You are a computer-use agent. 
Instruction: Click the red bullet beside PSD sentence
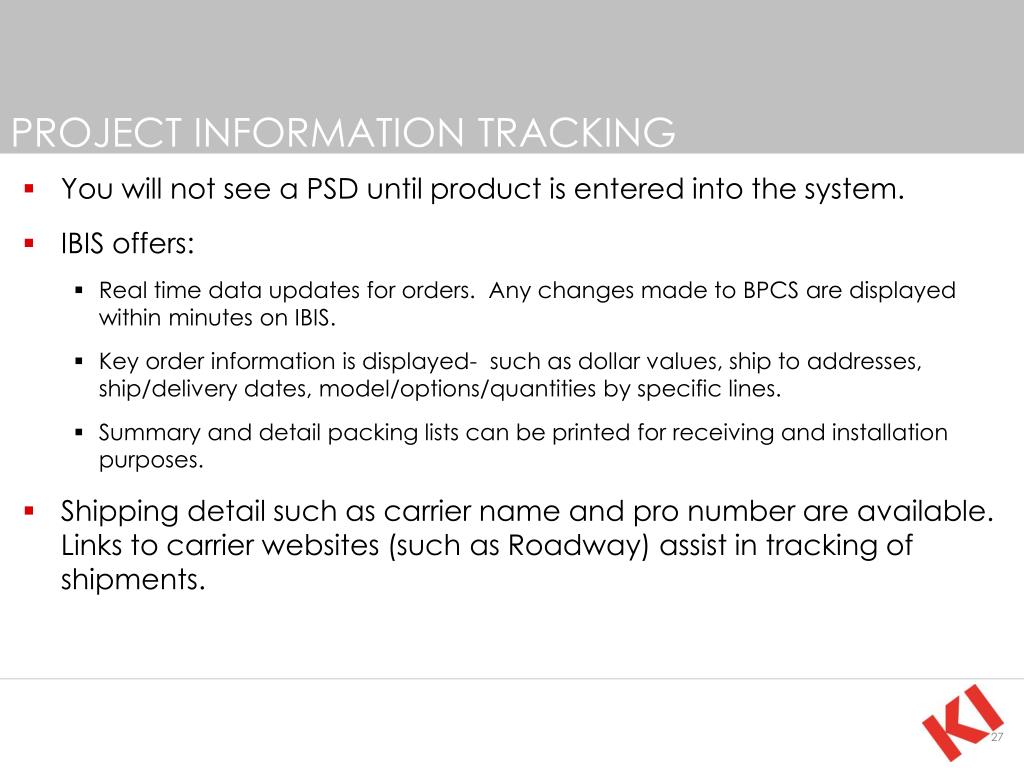tap(29, 189)
